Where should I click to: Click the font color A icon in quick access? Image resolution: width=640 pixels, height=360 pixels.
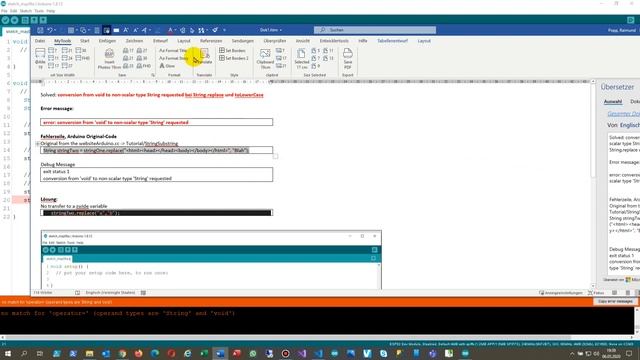pos(170,30)
